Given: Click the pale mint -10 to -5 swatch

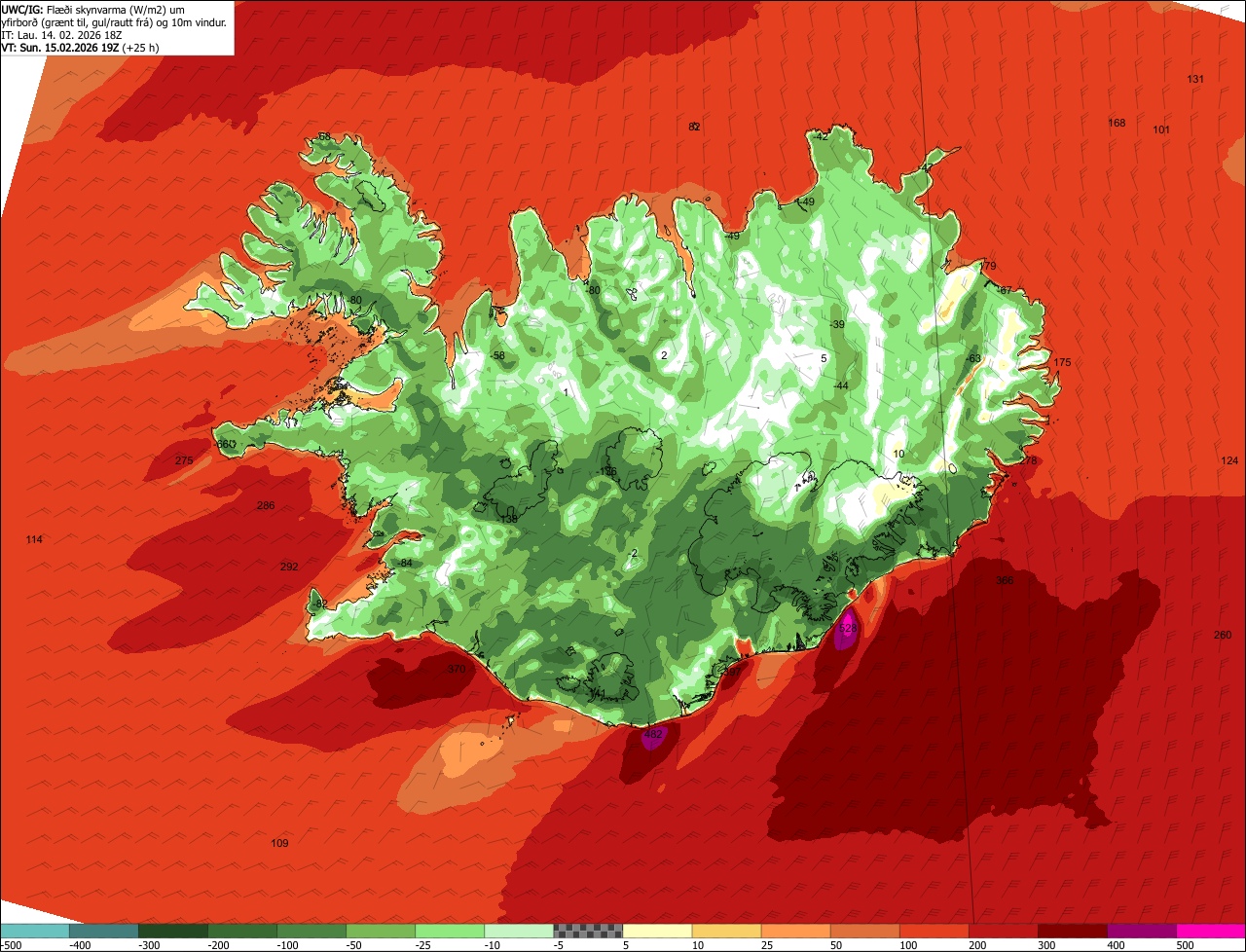Looking at the screenshot, I should click(x=519, y=930).
